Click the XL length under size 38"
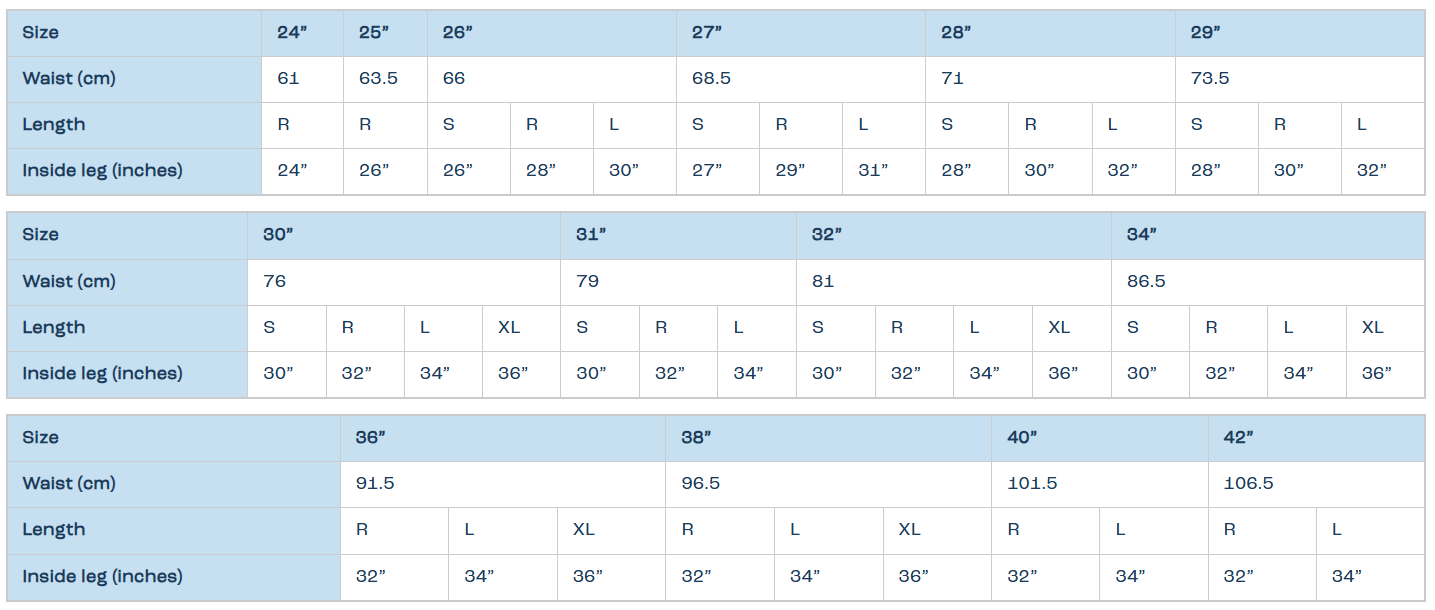Screen dimensions: 1435x610 909,529
